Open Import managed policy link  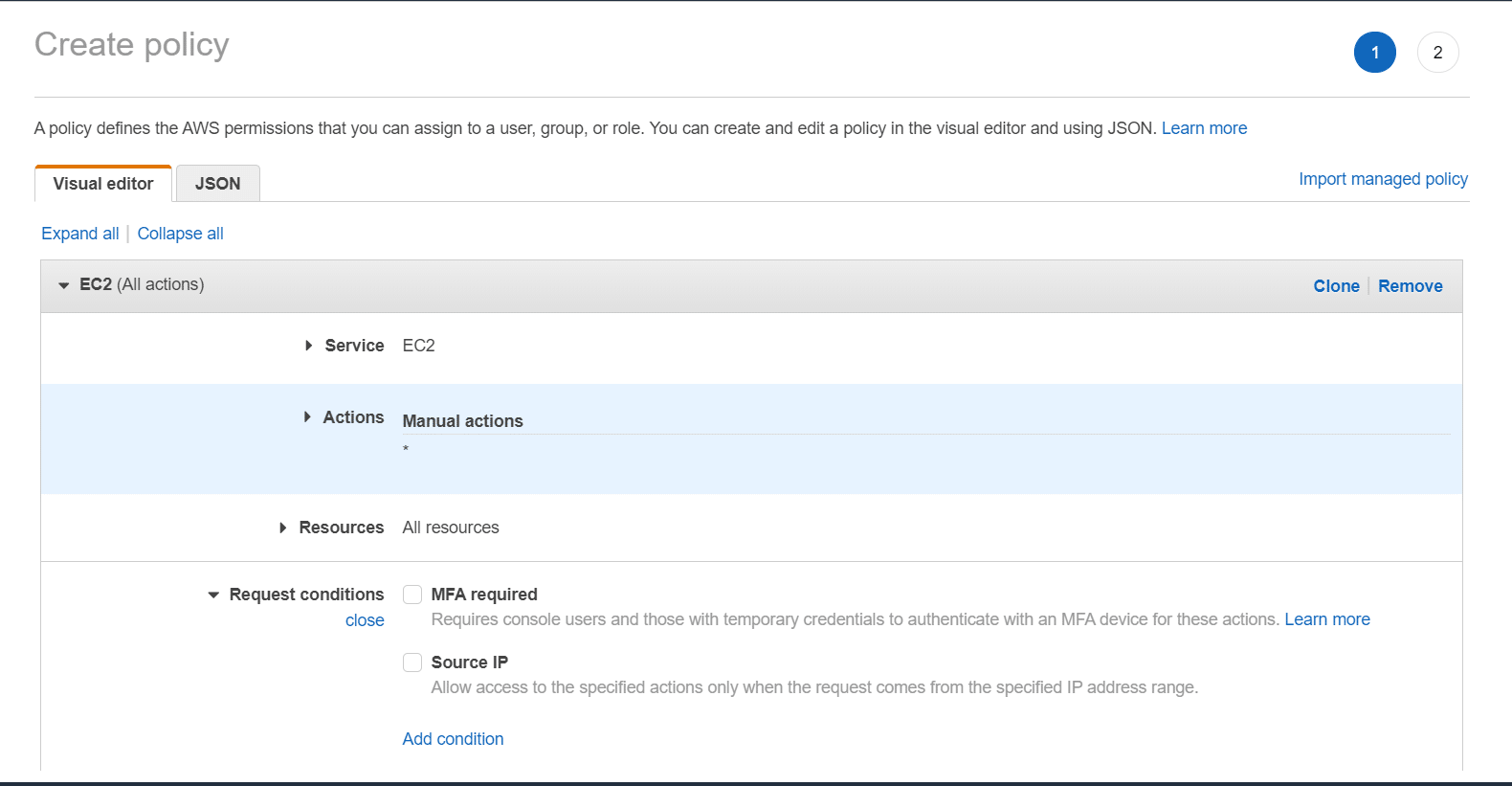pyautogui.click(x=1383, y=179)
